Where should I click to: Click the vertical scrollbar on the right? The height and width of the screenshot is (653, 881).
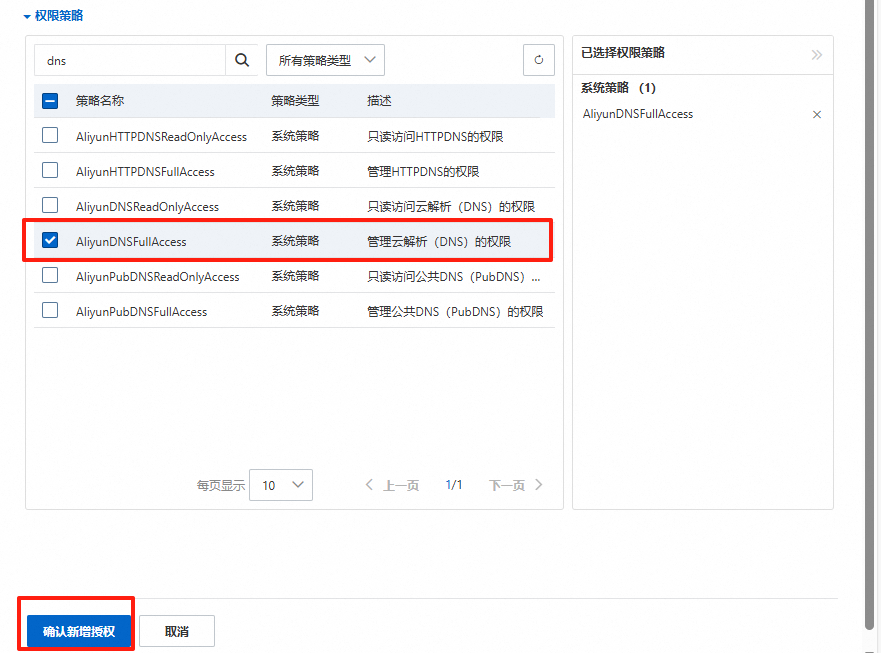coord(869,300)
